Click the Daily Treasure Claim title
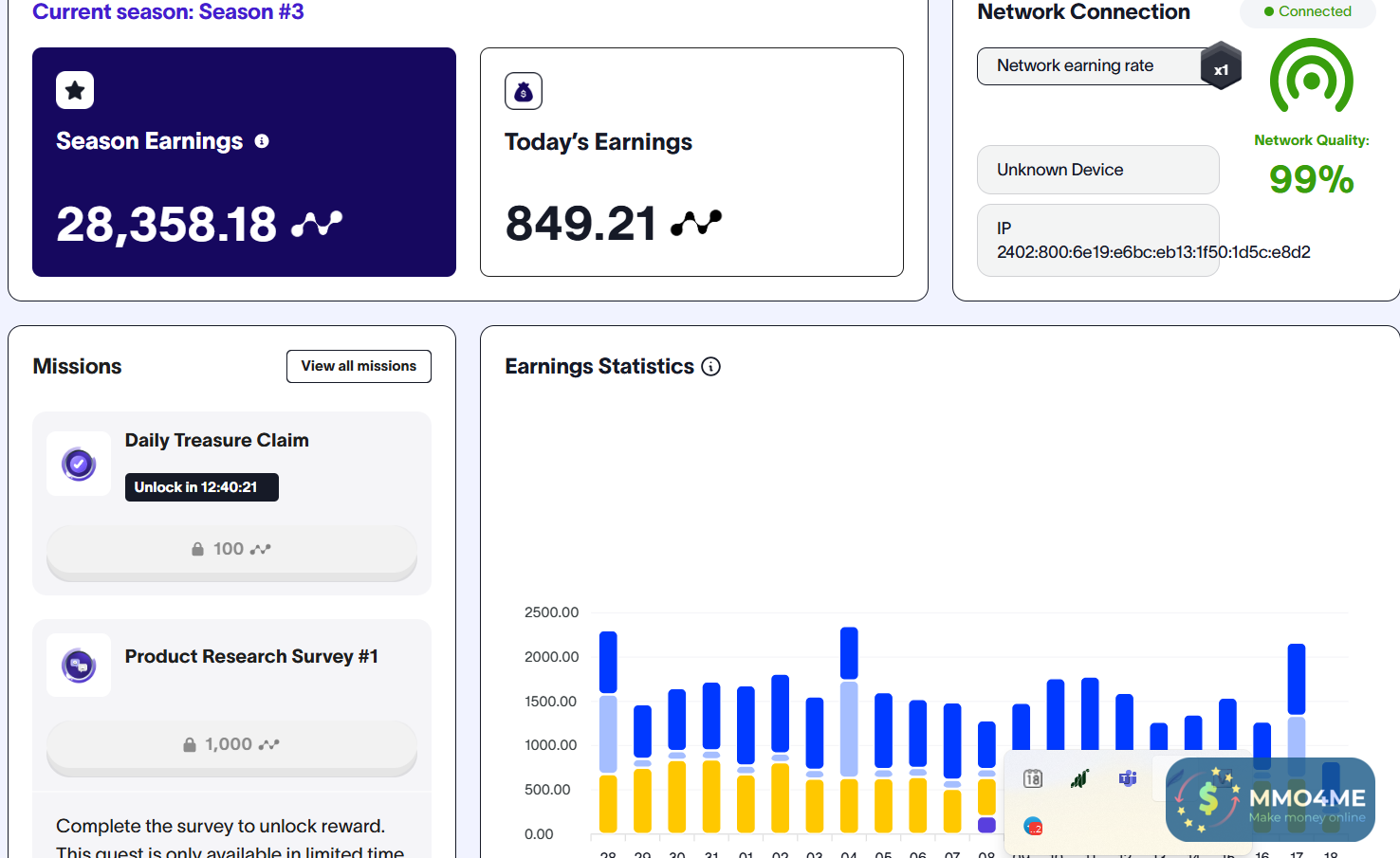The width and height of the screenshot is (1400, 858). coord(217,441)
